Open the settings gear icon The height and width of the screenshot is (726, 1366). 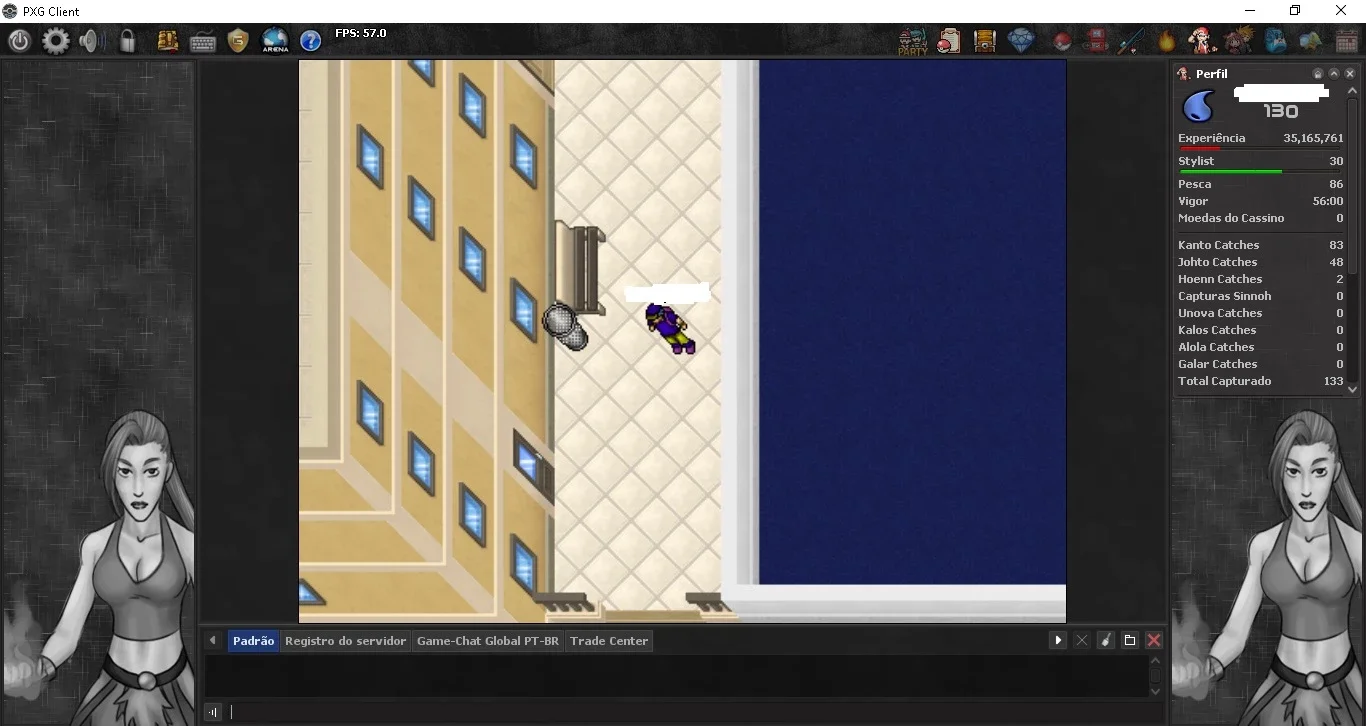coord(56,41)
